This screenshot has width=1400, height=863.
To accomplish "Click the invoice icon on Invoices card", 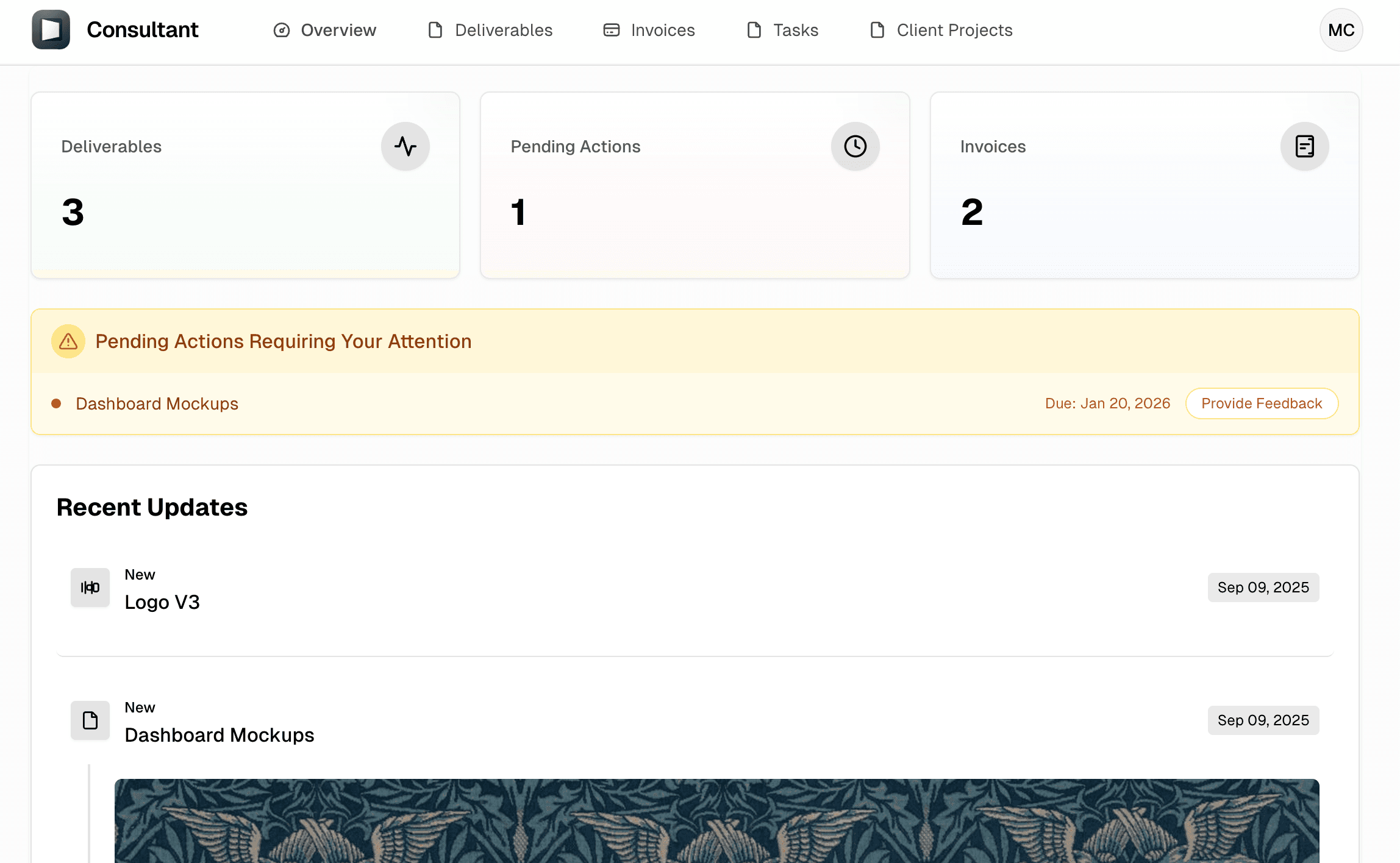I will (1304, 146).
